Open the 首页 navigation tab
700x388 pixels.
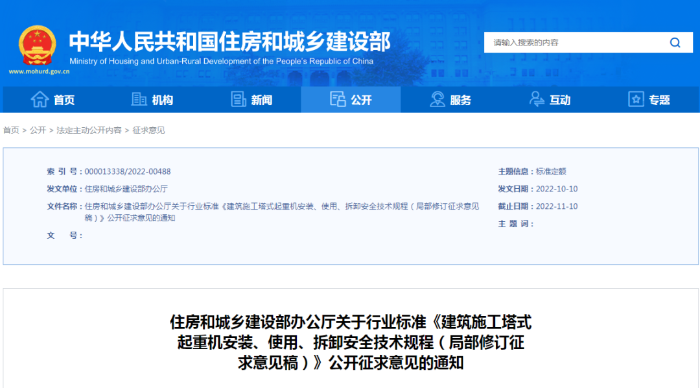(53, 100)
